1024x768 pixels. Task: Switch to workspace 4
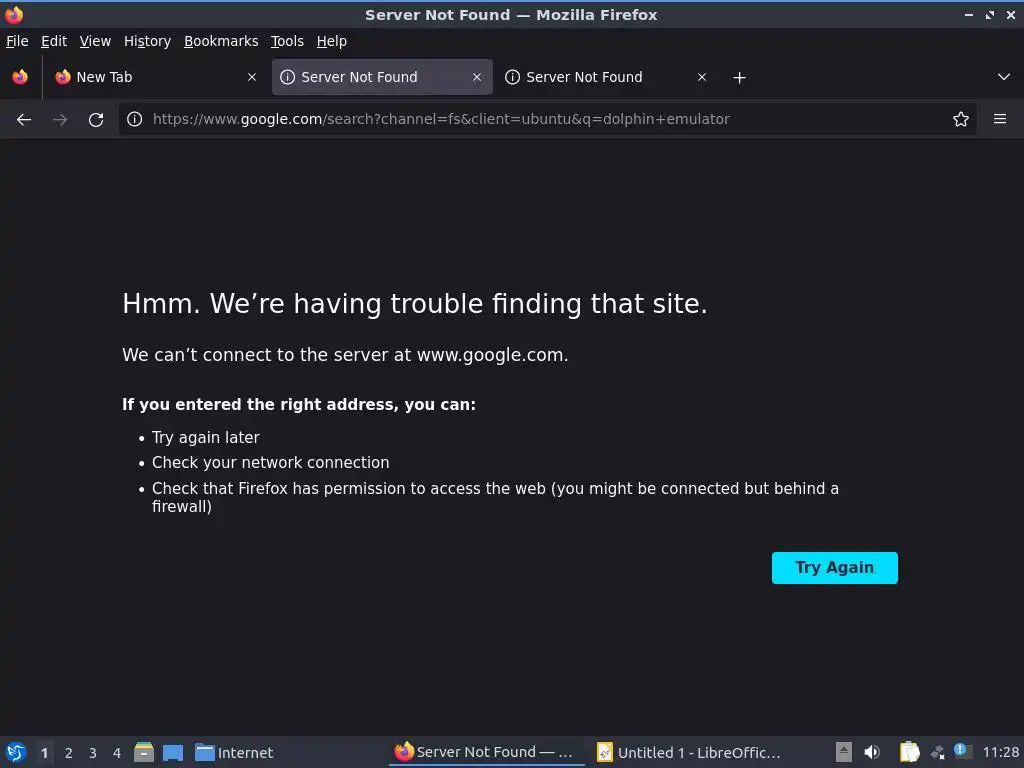pos(117,753)
